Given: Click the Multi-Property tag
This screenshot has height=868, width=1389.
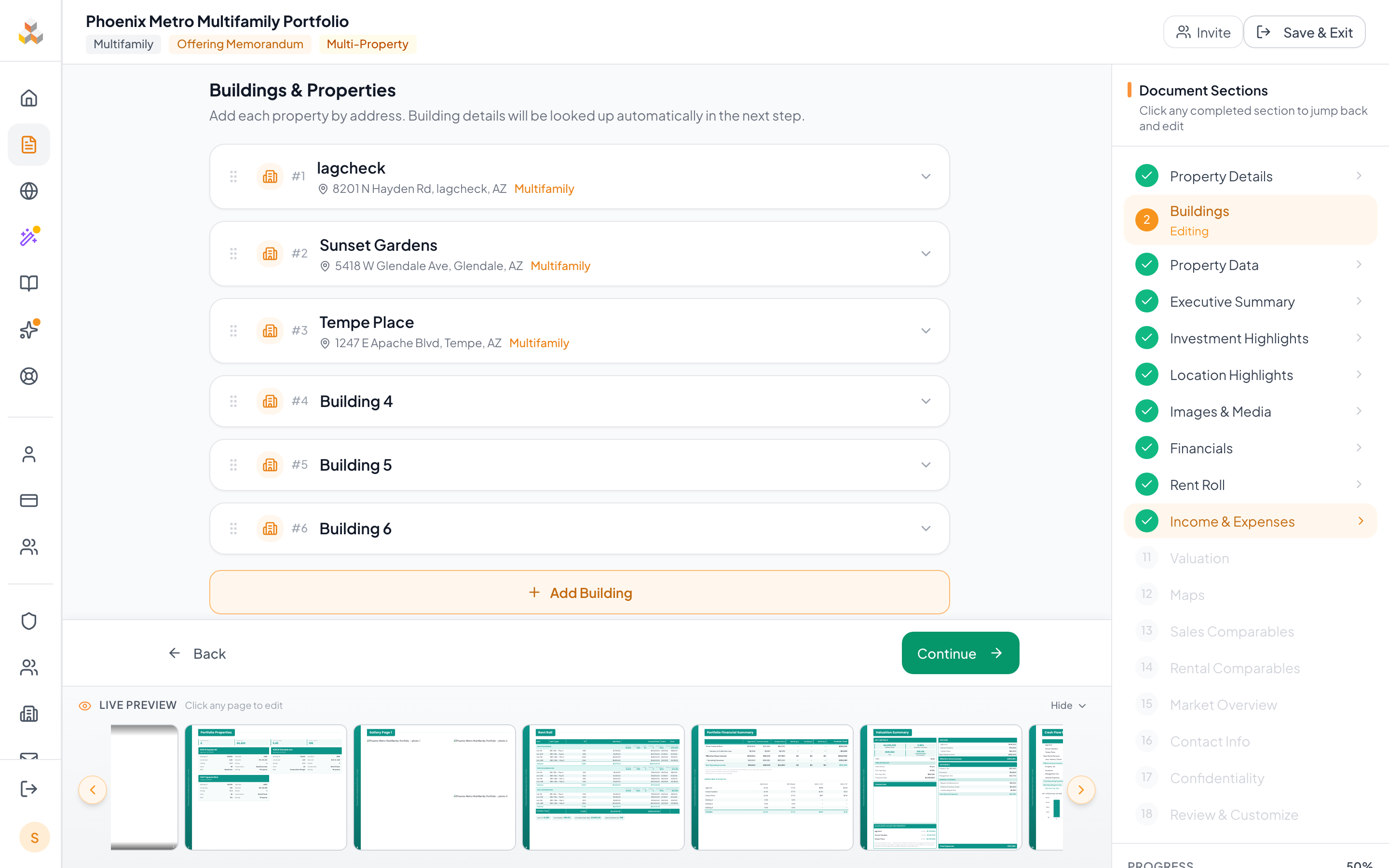Looking at the screenshot, I should (368, 44).
